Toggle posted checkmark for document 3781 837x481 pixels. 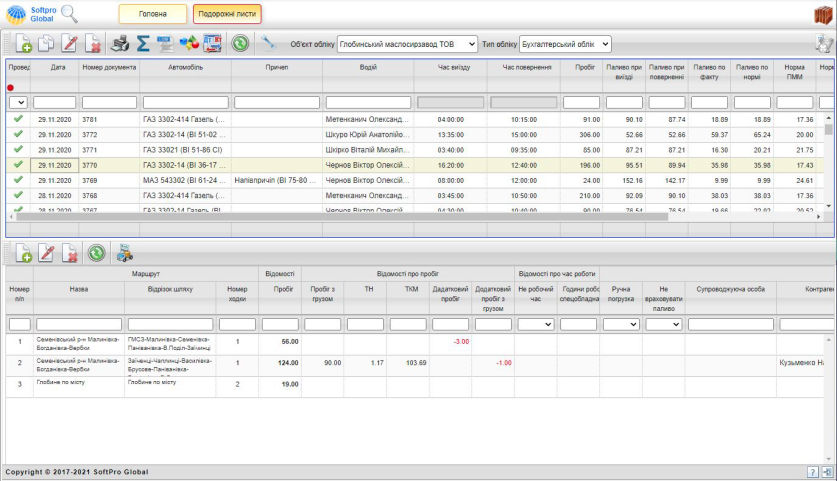coord(18,119)
